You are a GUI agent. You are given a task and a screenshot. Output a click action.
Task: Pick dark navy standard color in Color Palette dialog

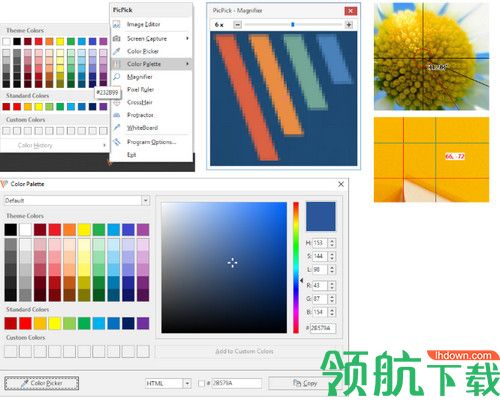pos(128,323)
